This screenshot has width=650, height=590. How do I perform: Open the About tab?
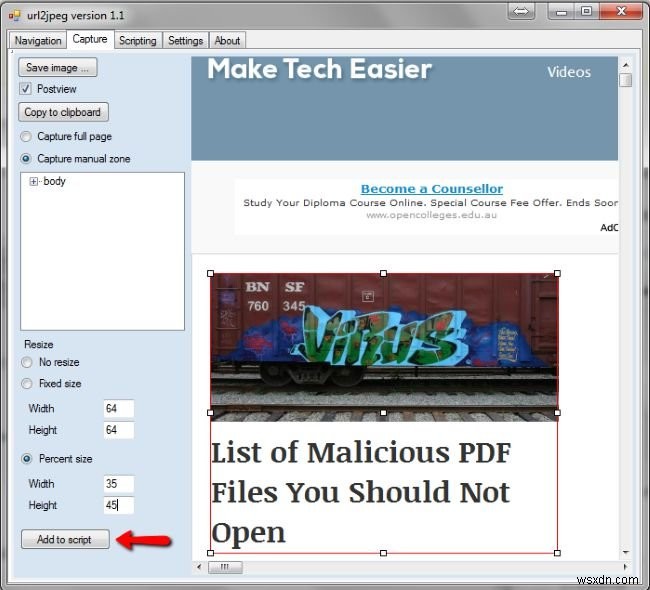(x=227, y=41)
